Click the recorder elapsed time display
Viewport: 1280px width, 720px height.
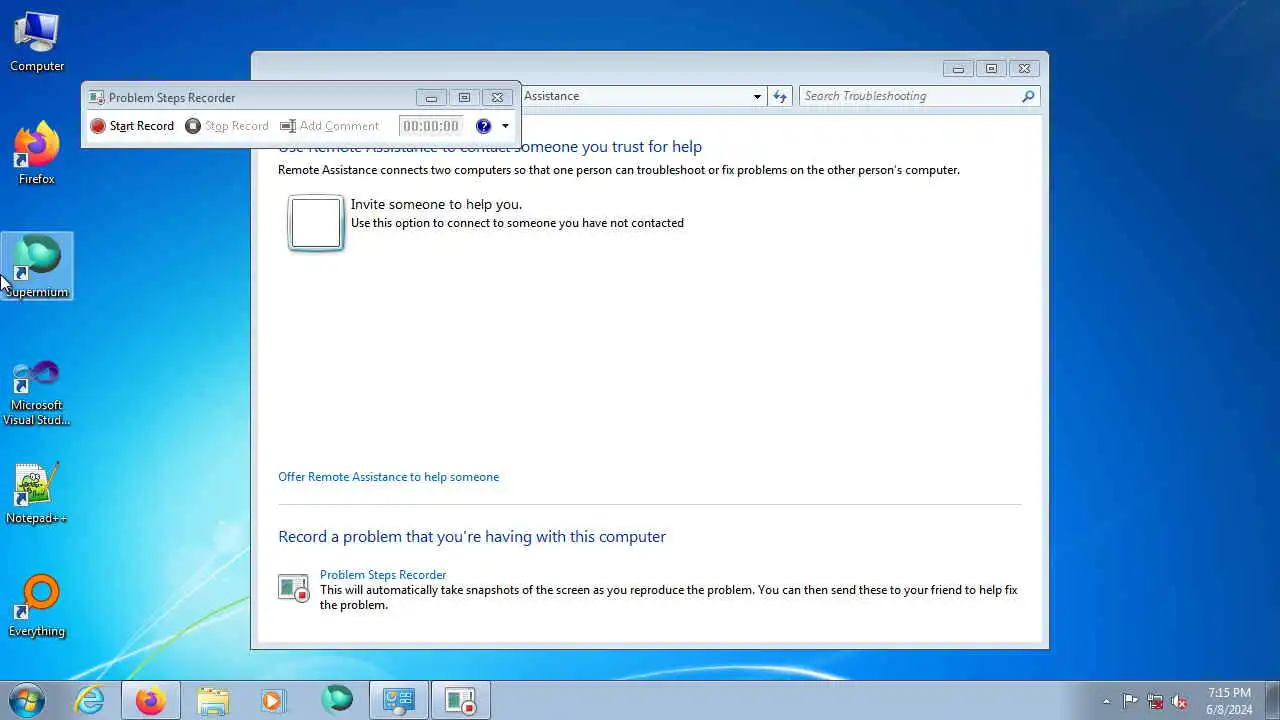point(430,126)
